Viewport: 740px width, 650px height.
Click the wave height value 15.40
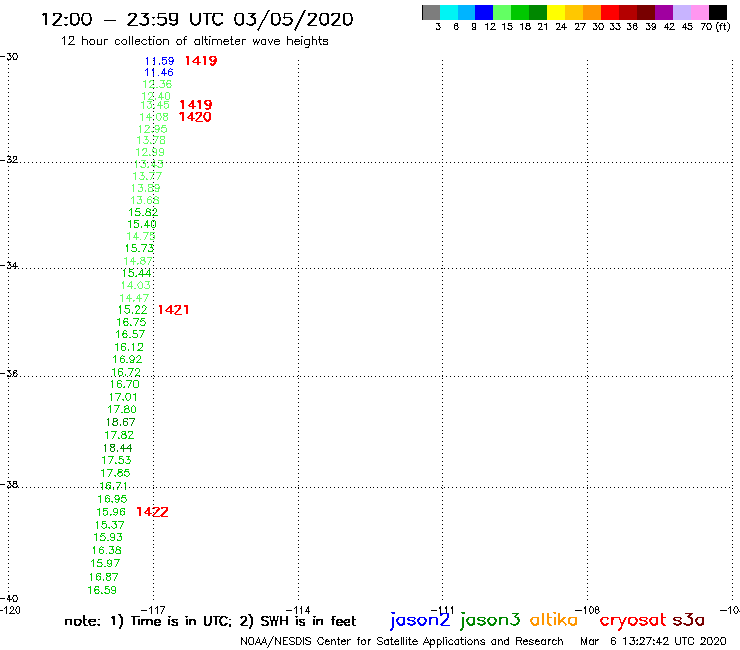point(142,224)
